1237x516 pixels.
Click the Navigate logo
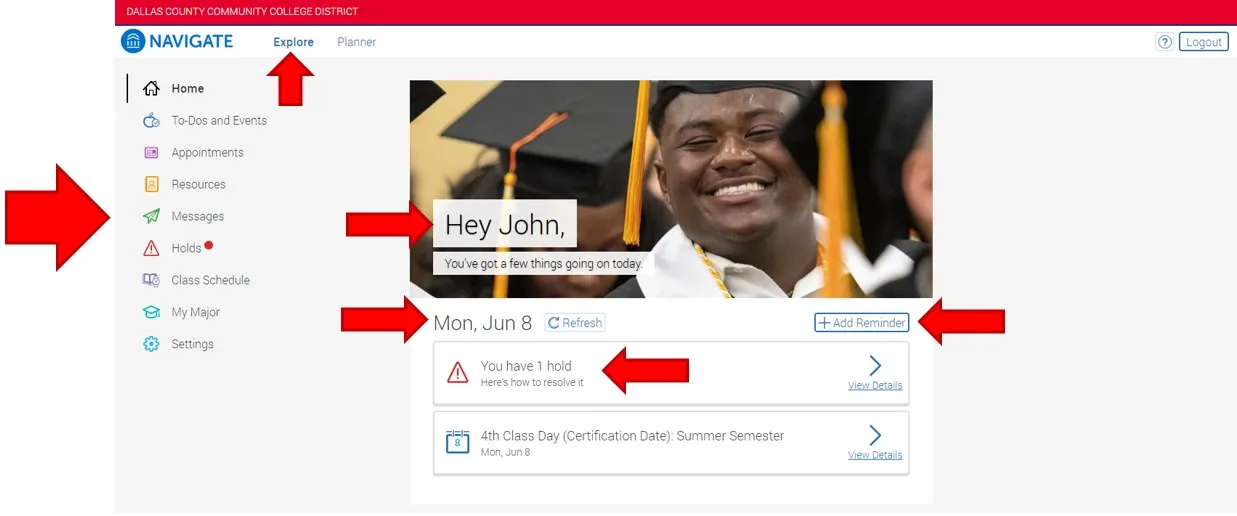pyautogui.click(x=177, y=42)
